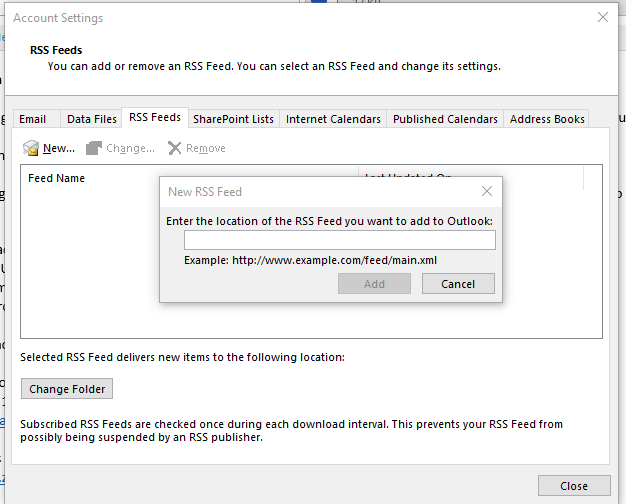Click the New RSS feed icon

[31, 148]
